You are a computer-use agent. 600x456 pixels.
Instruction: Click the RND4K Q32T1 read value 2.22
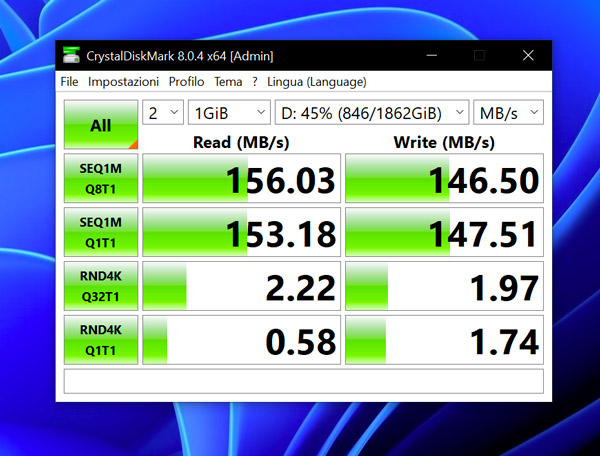point(241,286)
